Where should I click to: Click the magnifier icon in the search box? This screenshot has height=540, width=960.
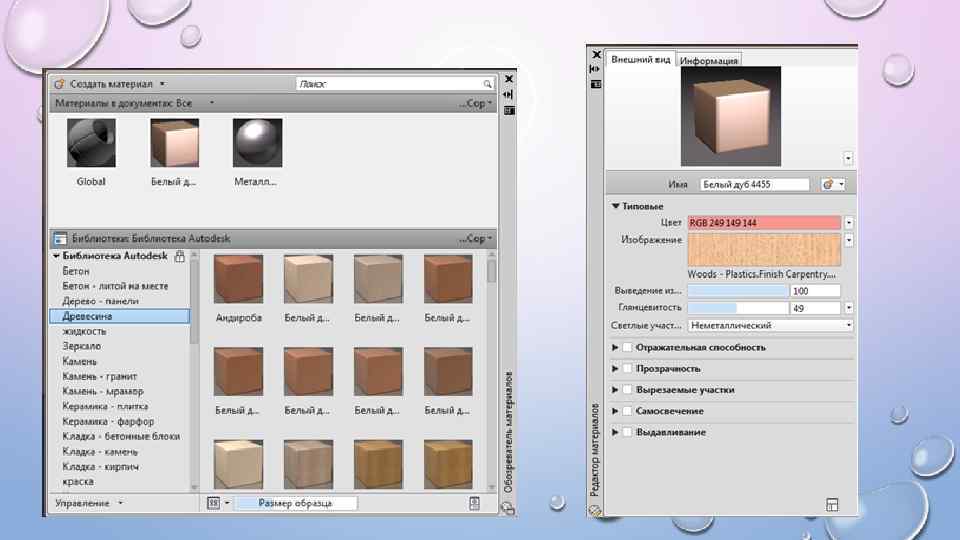click(488, 85)
